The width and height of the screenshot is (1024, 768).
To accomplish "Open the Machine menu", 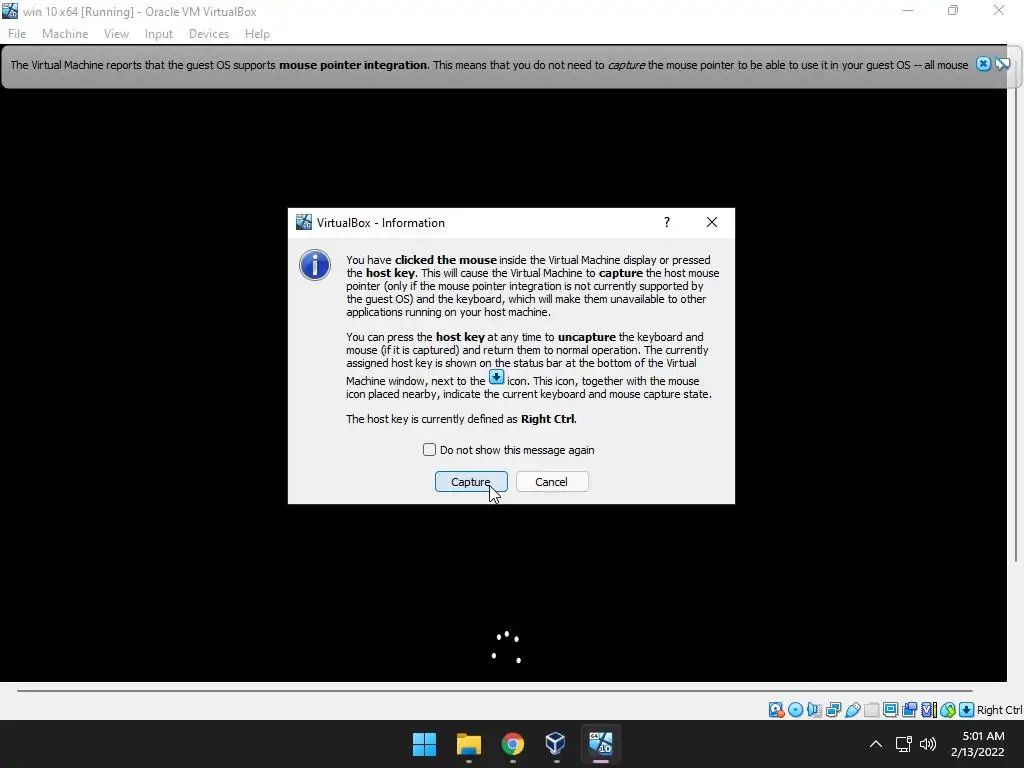I will click(x=65, y=34).
